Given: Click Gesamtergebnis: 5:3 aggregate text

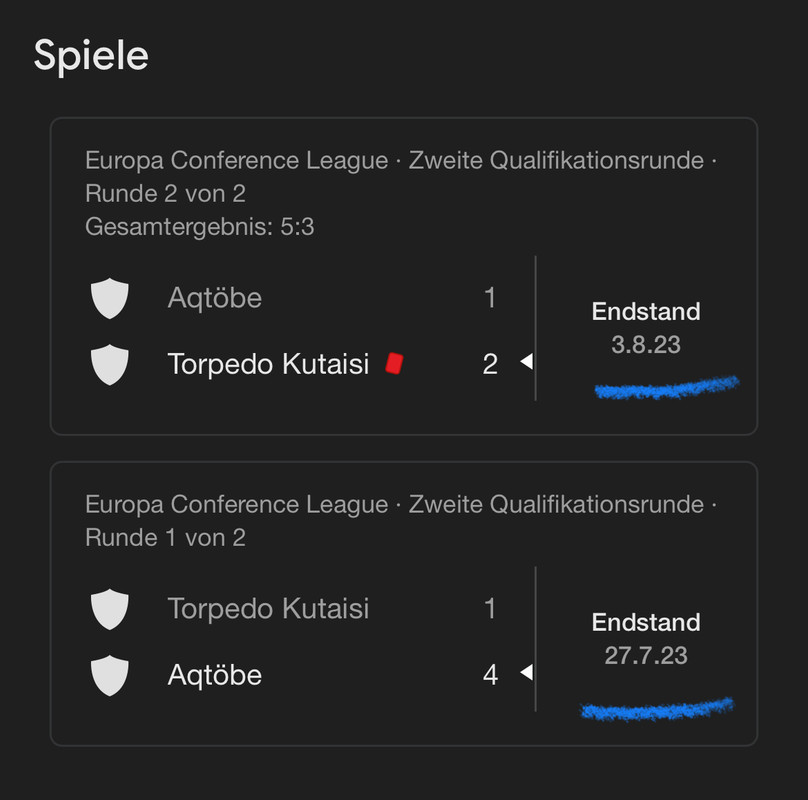Looking at the screenshot, I should tap(200, 227).
